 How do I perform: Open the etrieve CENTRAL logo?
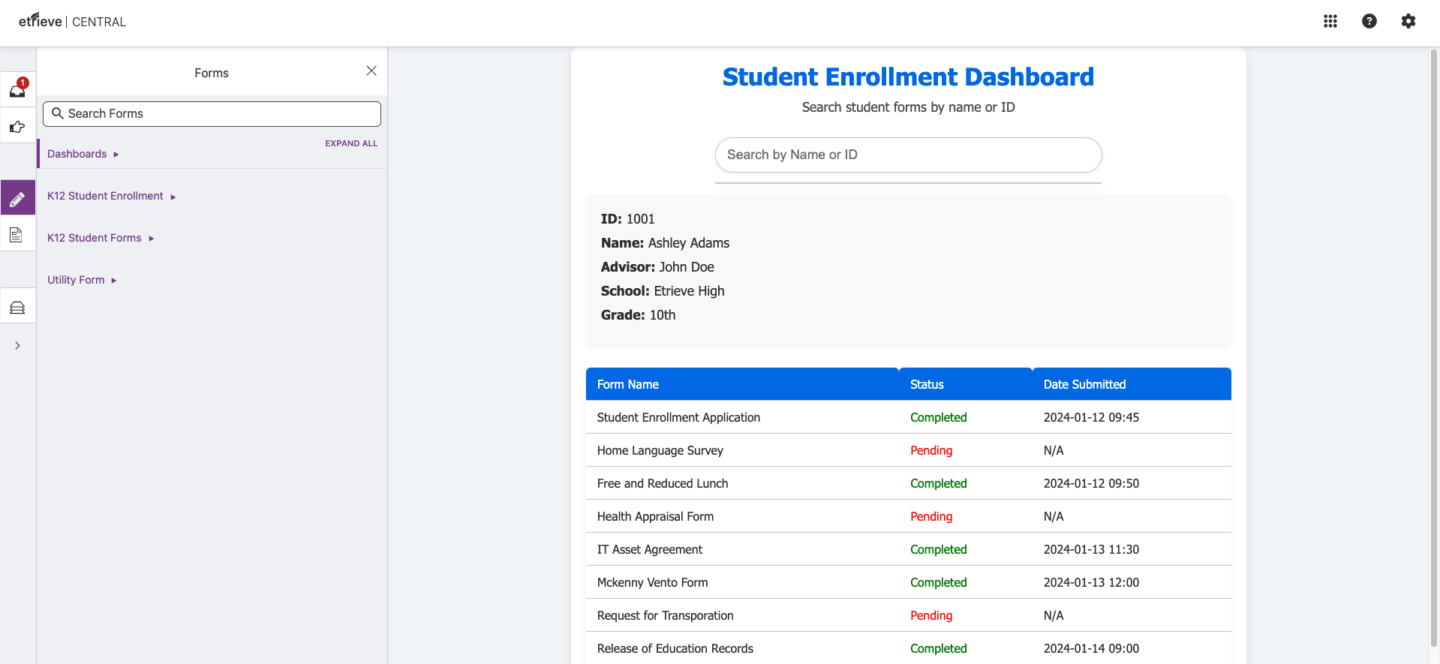coord(71,20)
